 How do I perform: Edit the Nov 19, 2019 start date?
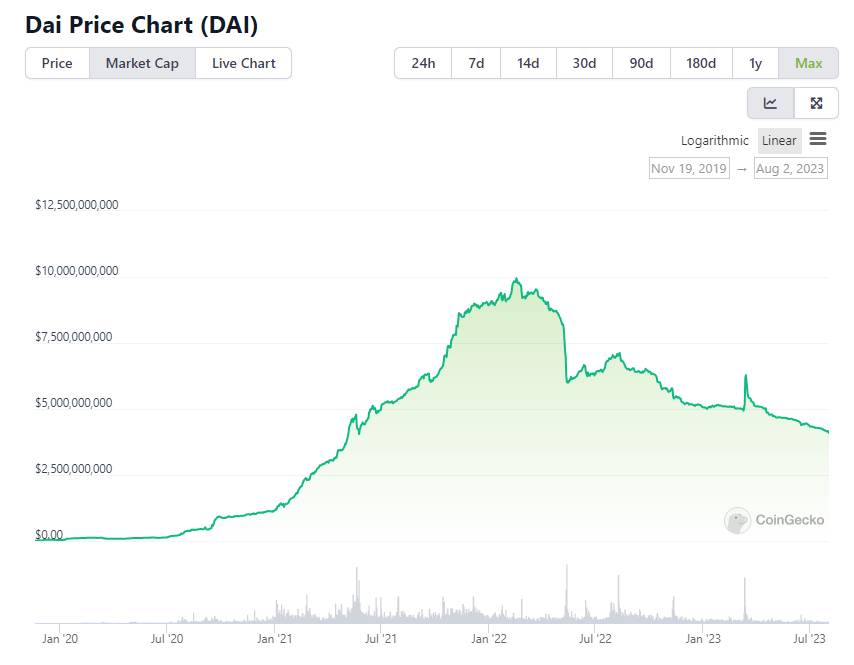pyautogui.click(x=689, y=168)
